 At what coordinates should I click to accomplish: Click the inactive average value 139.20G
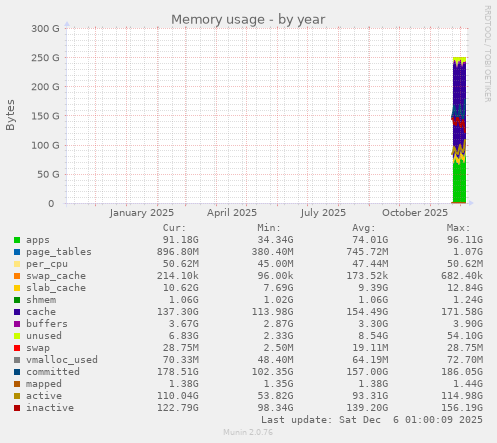(x=367, y=408)
